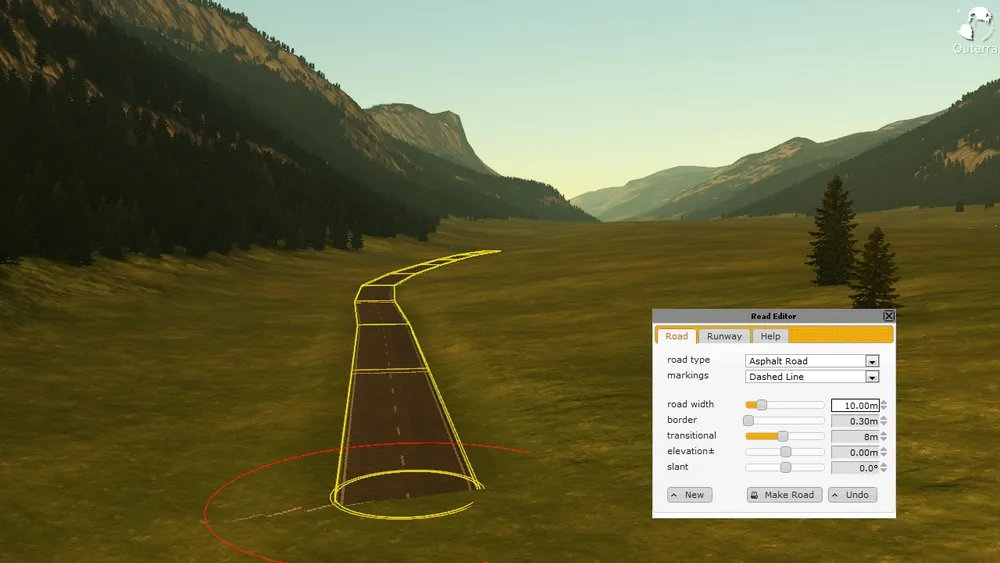Click the transitional value field showing 8m

coord(855,437)
